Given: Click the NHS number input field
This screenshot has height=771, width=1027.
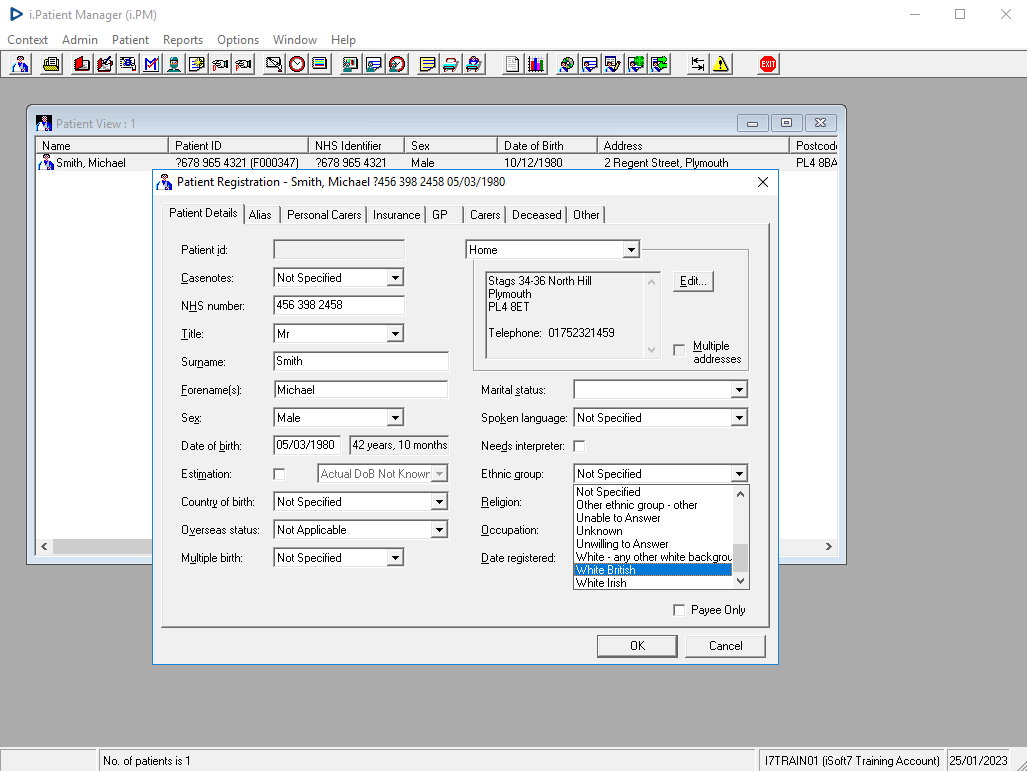Looking at the screenshot, I should [339, 305].
